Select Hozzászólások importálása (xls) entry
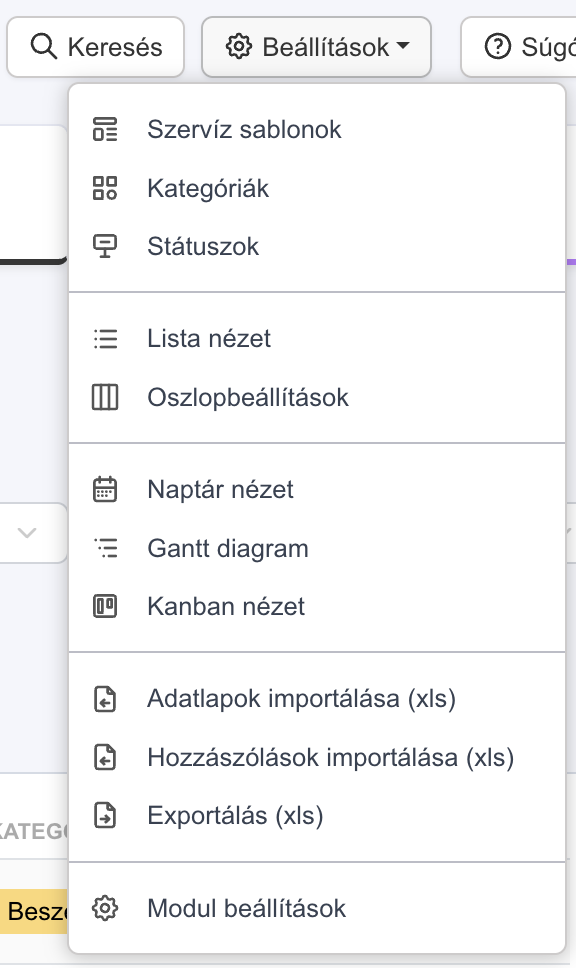576x968 pixels. 317,757
